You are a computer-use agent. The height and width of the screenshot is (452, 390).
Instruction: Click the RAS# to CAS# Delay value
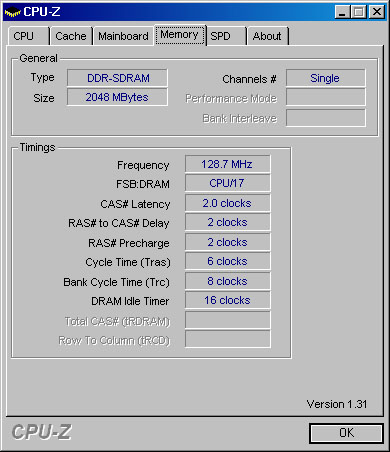[228, 222]
